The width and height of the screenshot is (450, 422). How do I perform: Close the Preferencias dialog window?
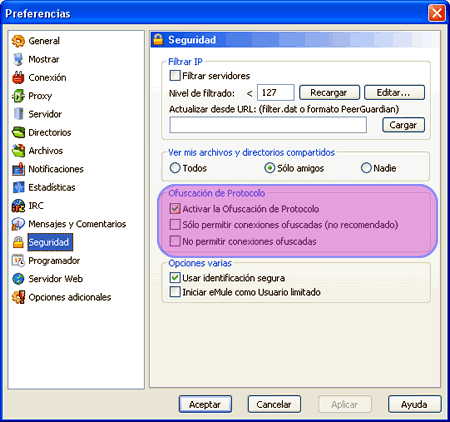tap(437, 13)
